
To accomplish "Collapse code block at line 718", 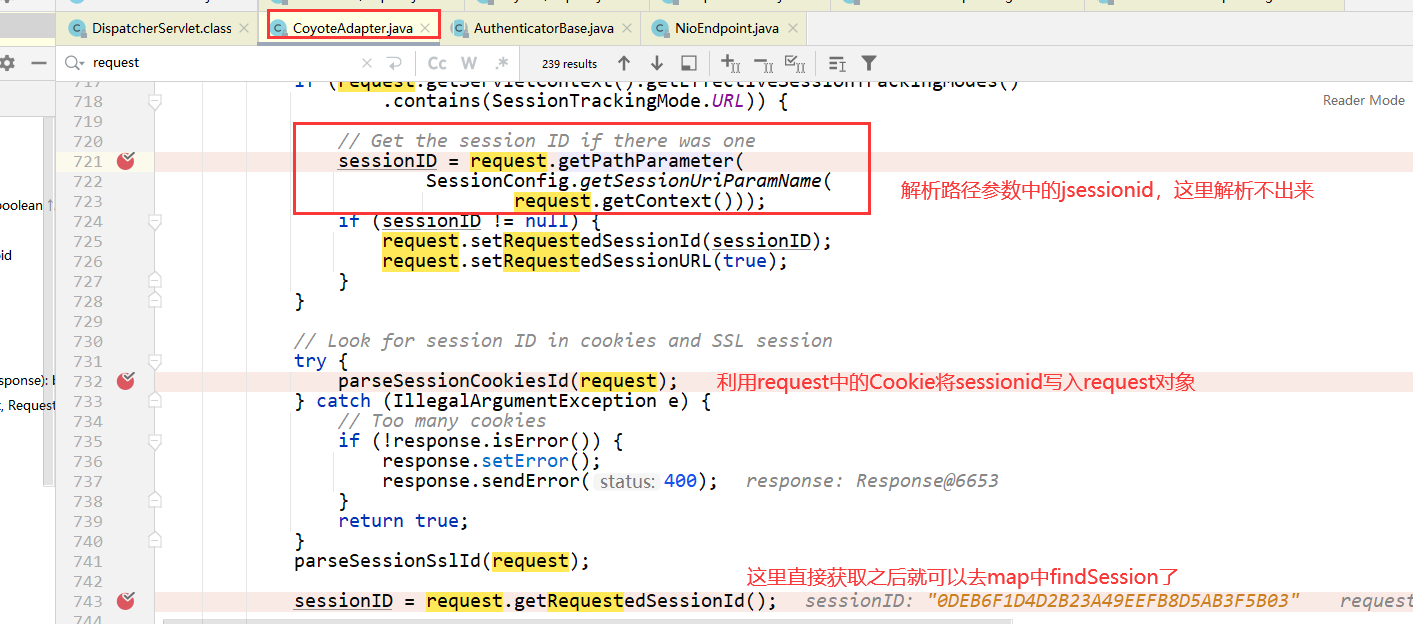I will click(154, 101).
